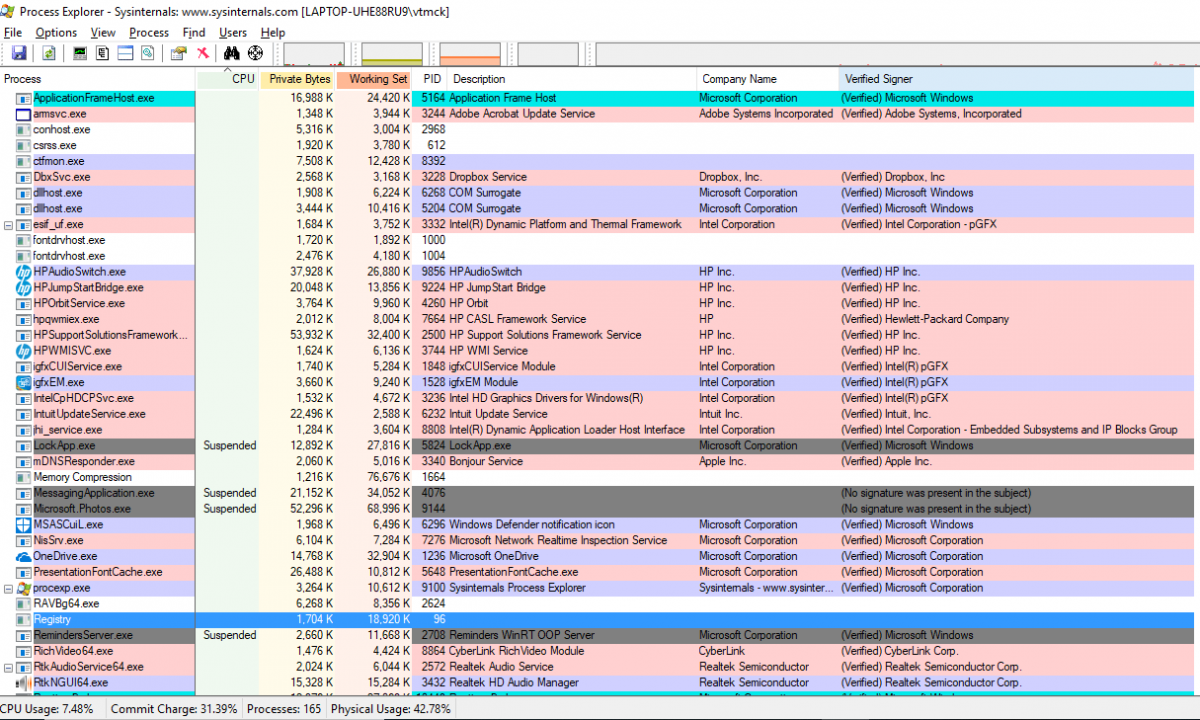Expand or collapse the esif_uf.exe tree node
Screen dimensions: 1200x720
point(8,225)
